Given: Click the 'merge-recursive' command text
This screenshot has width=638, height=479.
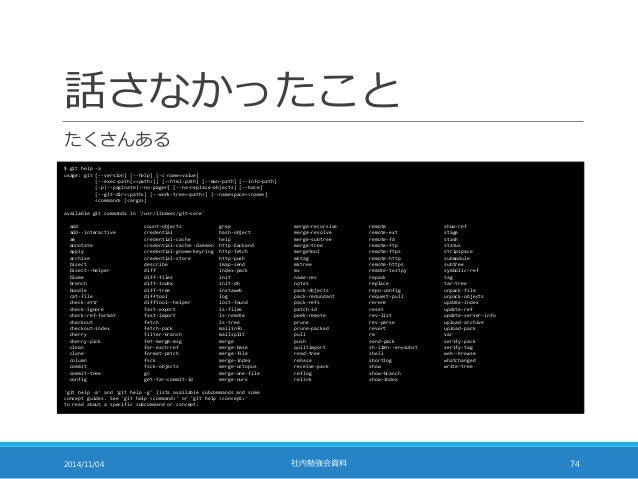Looking at the screenshot, I should pos(315,227).
